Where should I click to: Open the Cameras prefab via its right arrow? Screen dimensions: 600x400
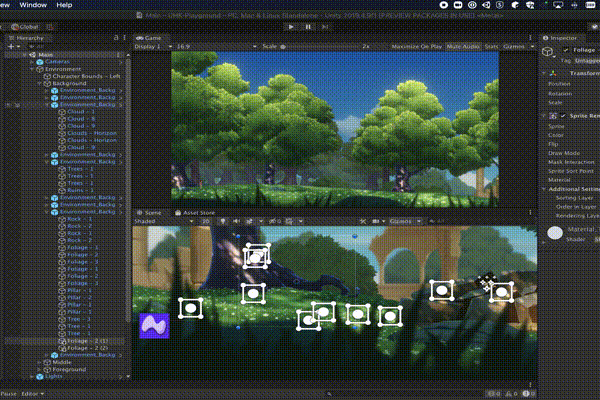121,62
